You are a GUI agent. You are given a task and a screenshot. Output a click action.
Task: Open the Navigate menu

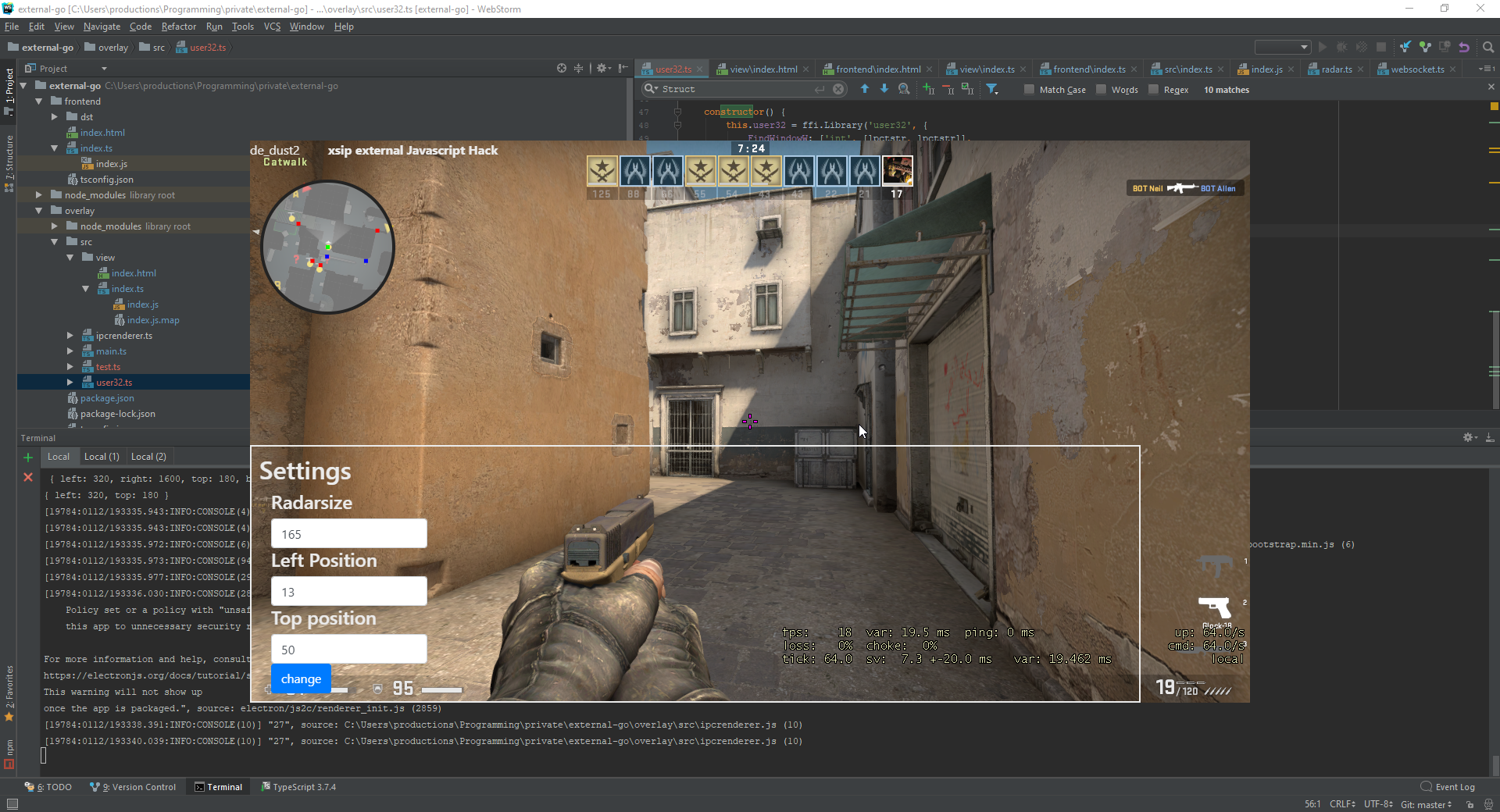click(x=102, y=27)
